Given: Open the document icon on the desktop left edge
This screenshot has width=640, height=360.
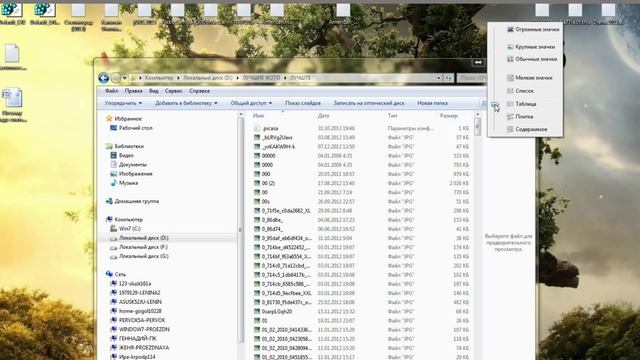Looking at the screenshot, I should [x=12, y=54].
